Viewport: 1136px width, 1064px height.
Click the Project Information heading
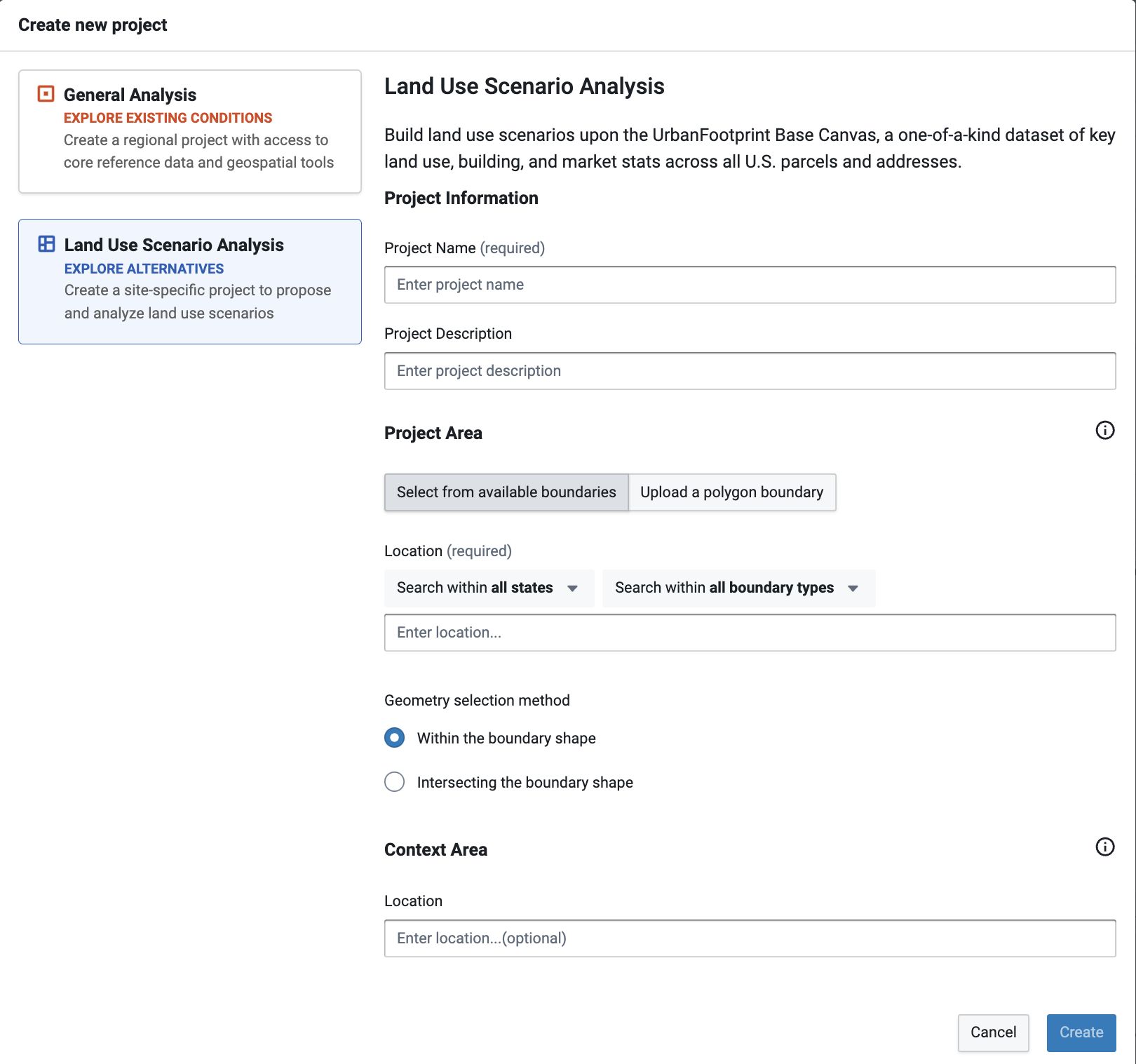[461, 198]
